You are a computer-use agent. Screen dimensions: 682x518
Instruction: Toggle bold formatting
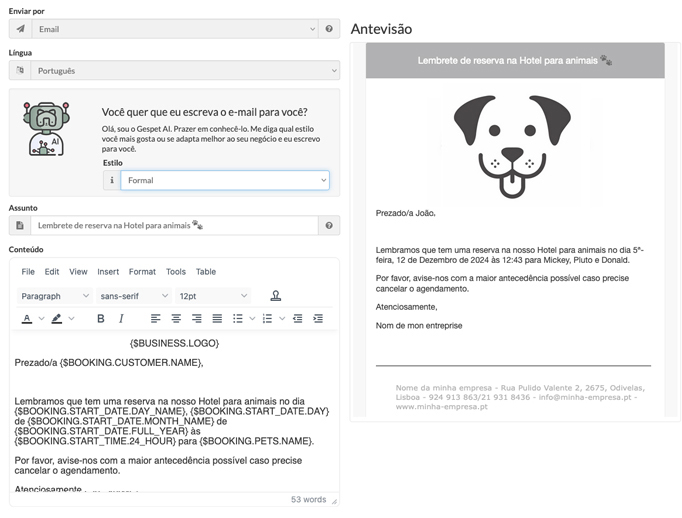point(100,318)
